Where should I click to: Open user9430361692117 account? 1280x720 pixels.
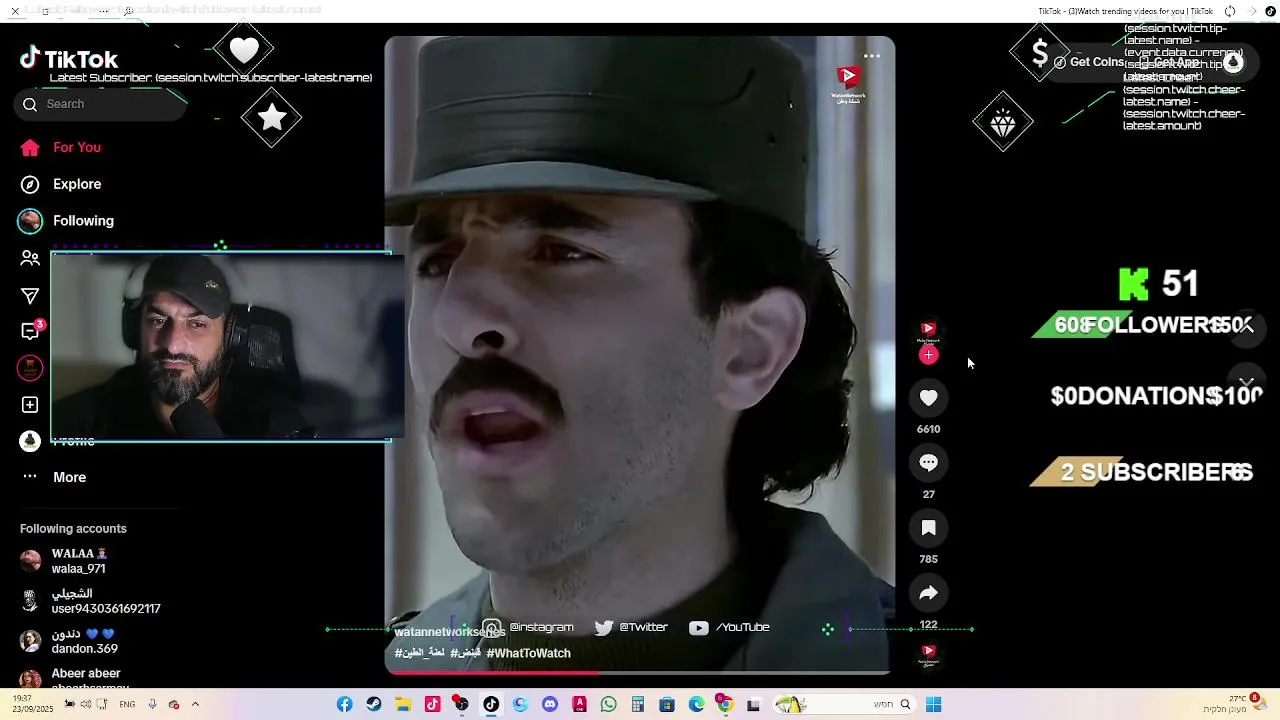tap(90, 601)
